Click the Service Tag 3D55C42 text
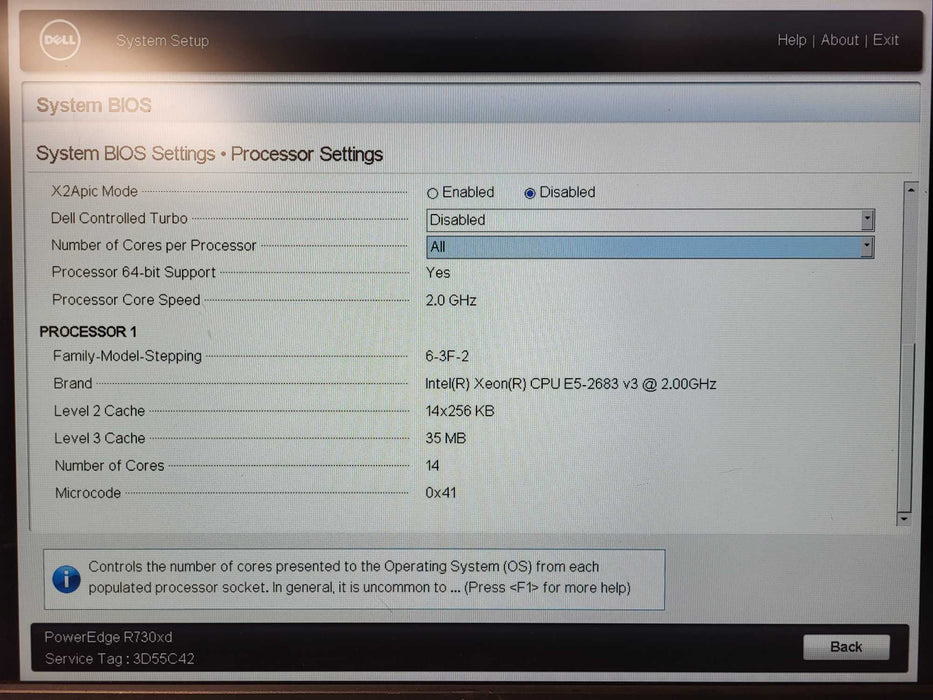Screen dimensions: 933x700 [x=120, y=658]
